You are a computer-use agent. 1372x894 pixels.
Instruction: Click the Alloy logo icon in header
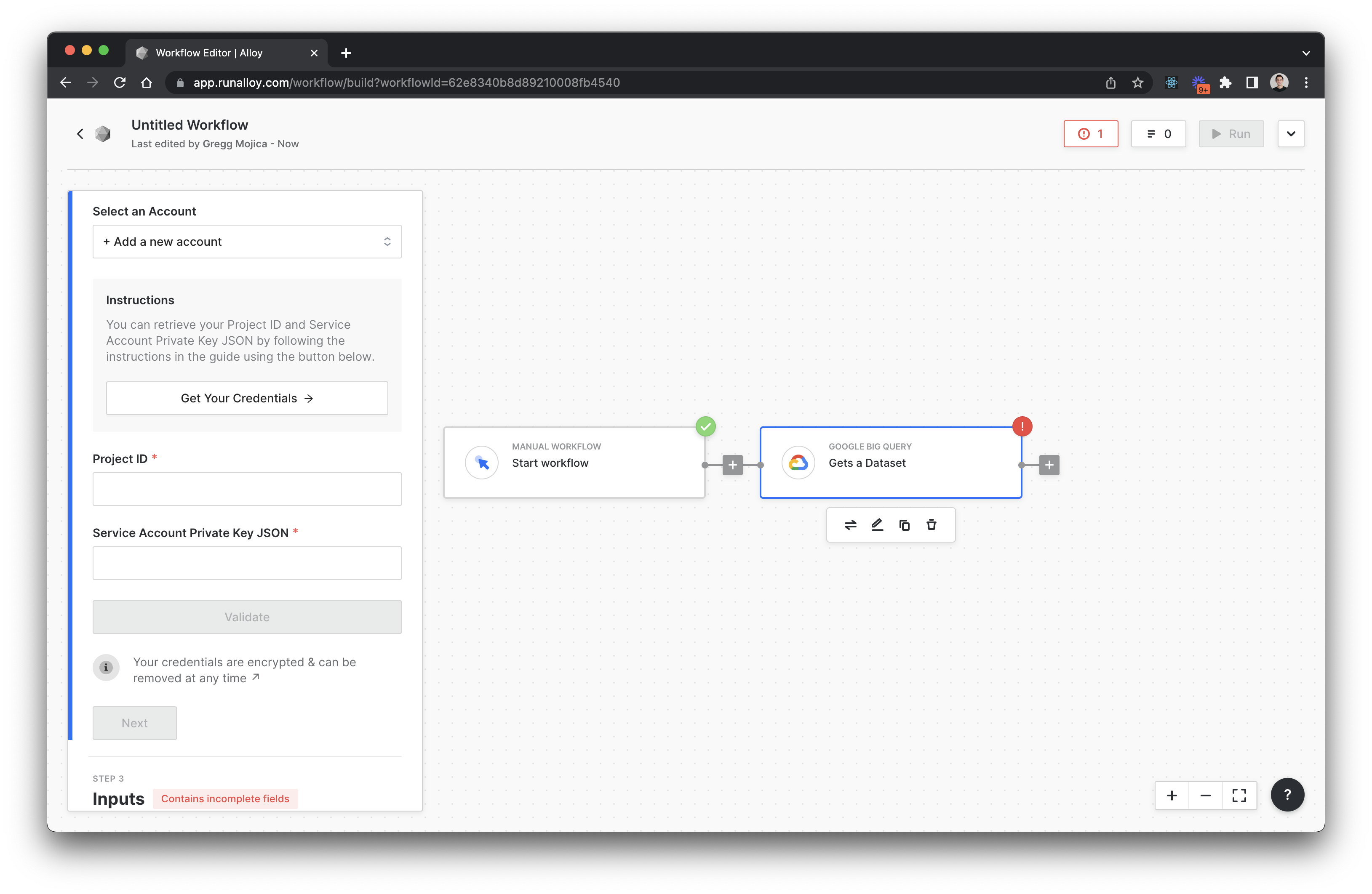pos(103,134)
